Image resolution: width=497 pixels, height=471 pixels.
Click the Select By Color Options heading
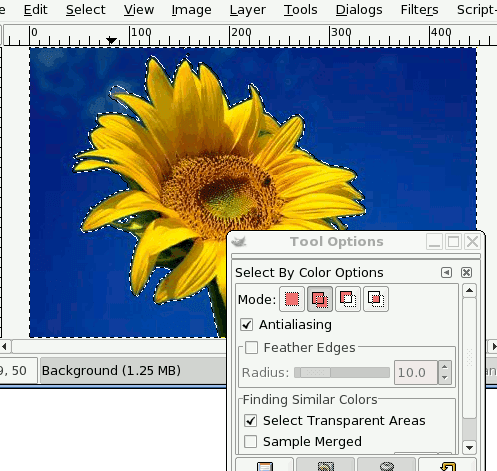(x=309, y=273)
